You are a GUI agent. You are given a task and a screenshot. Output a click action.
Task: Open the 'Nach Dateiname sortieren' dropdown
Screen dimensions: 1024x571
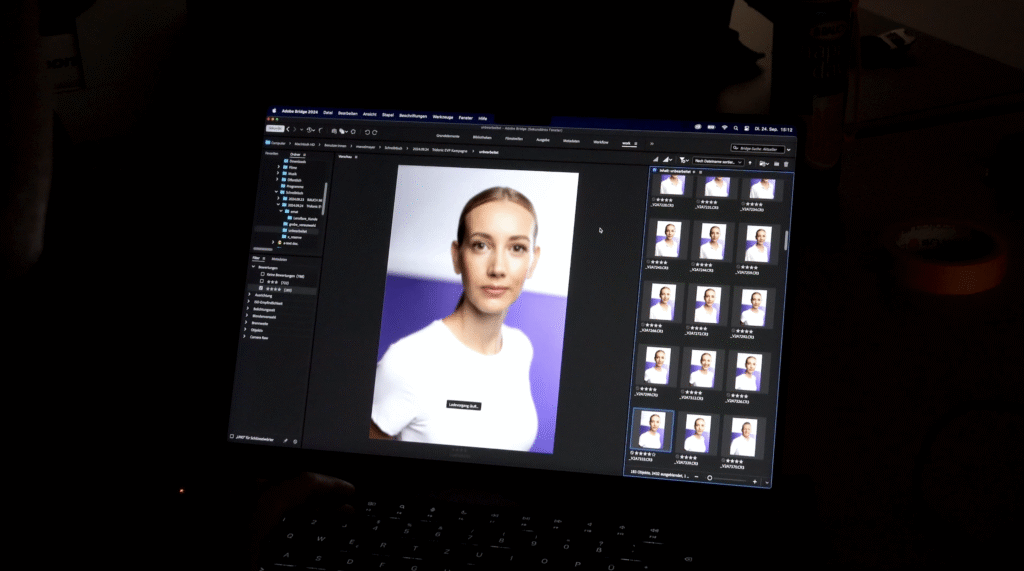click(719, 161)
